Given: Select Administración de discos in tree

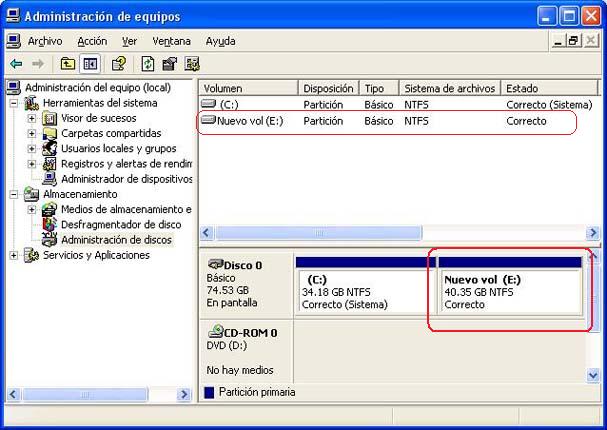Looking at the screenshot, I should tap(116, 240).
